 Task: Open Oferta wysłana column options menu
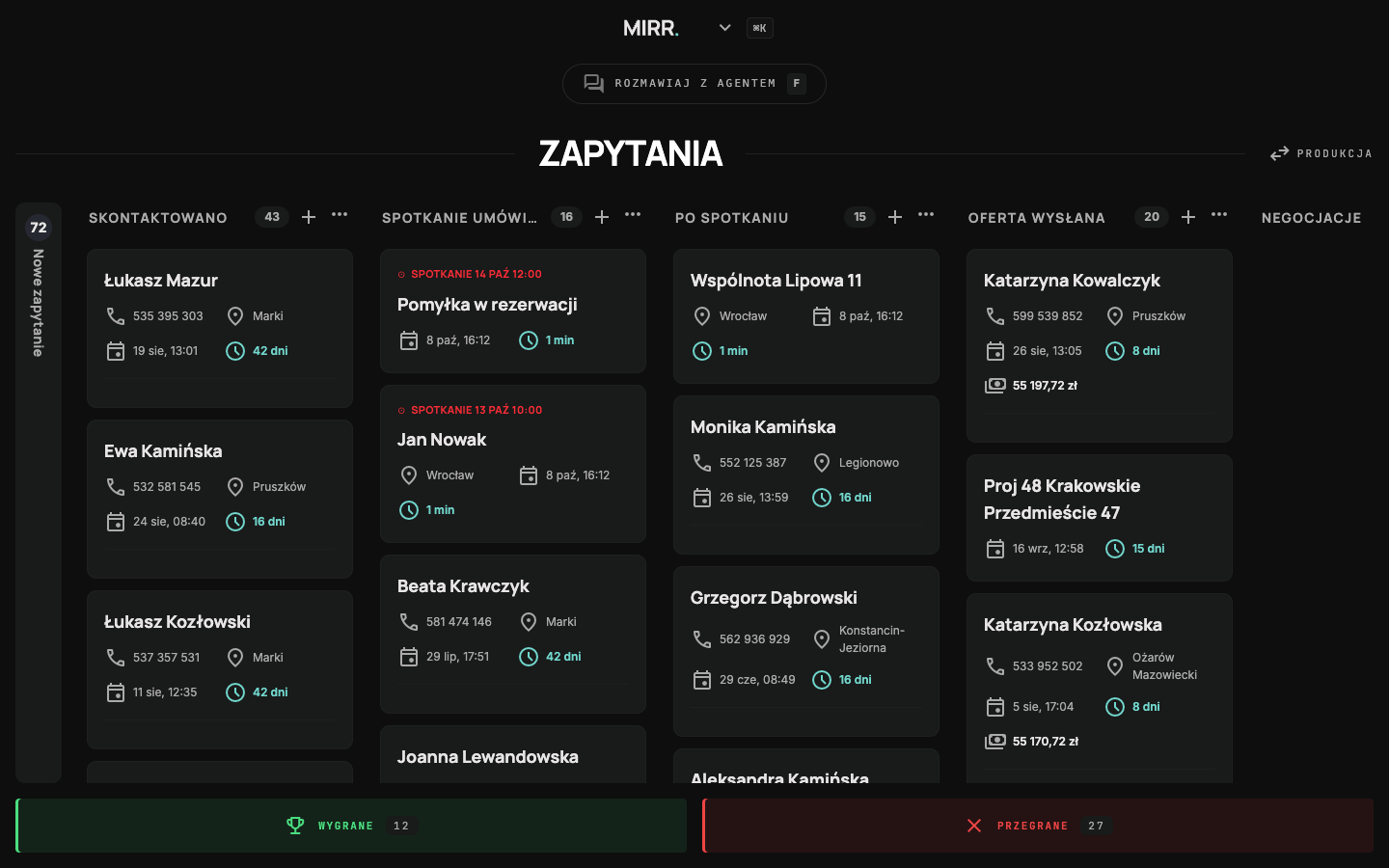point(1219,215)
